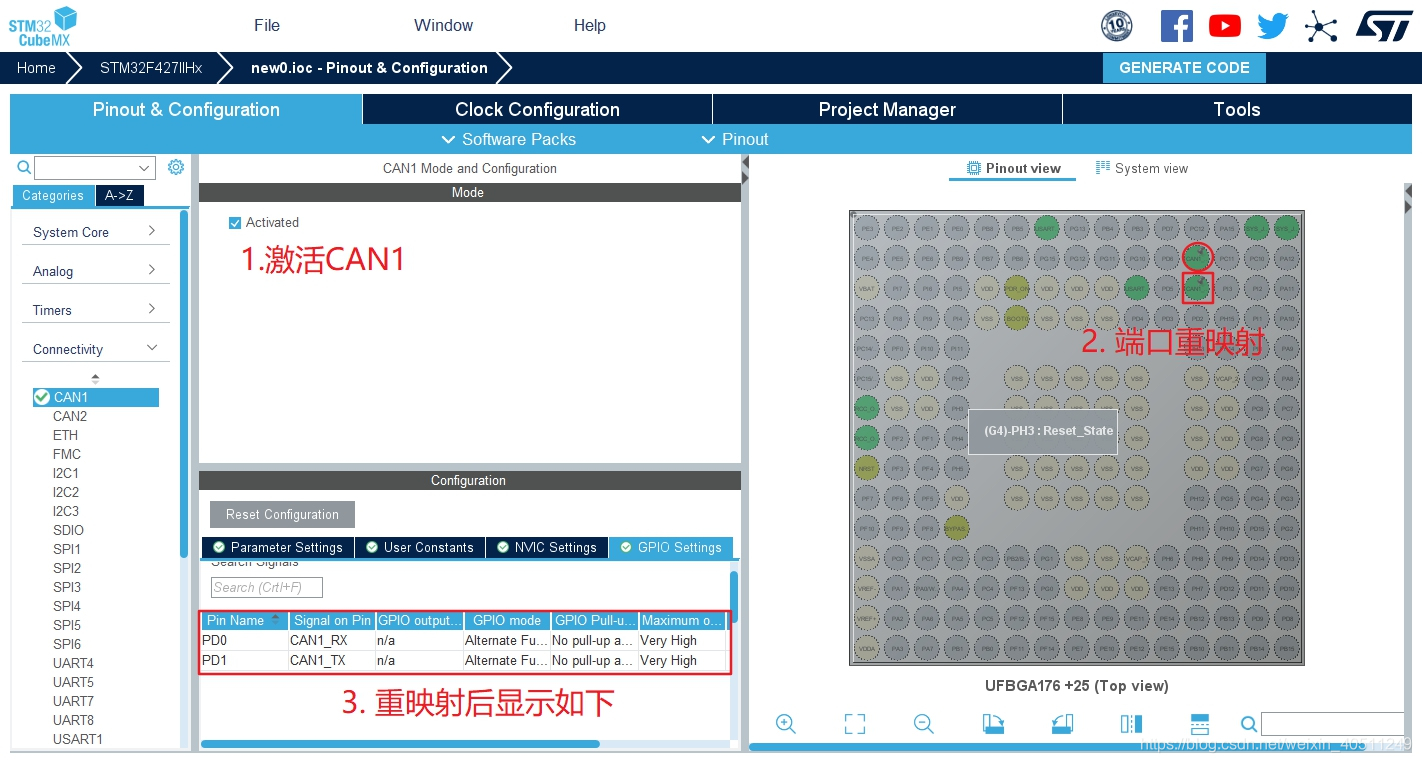Open the Help menu
The image size is (1422, 763).
click(590, 26)
